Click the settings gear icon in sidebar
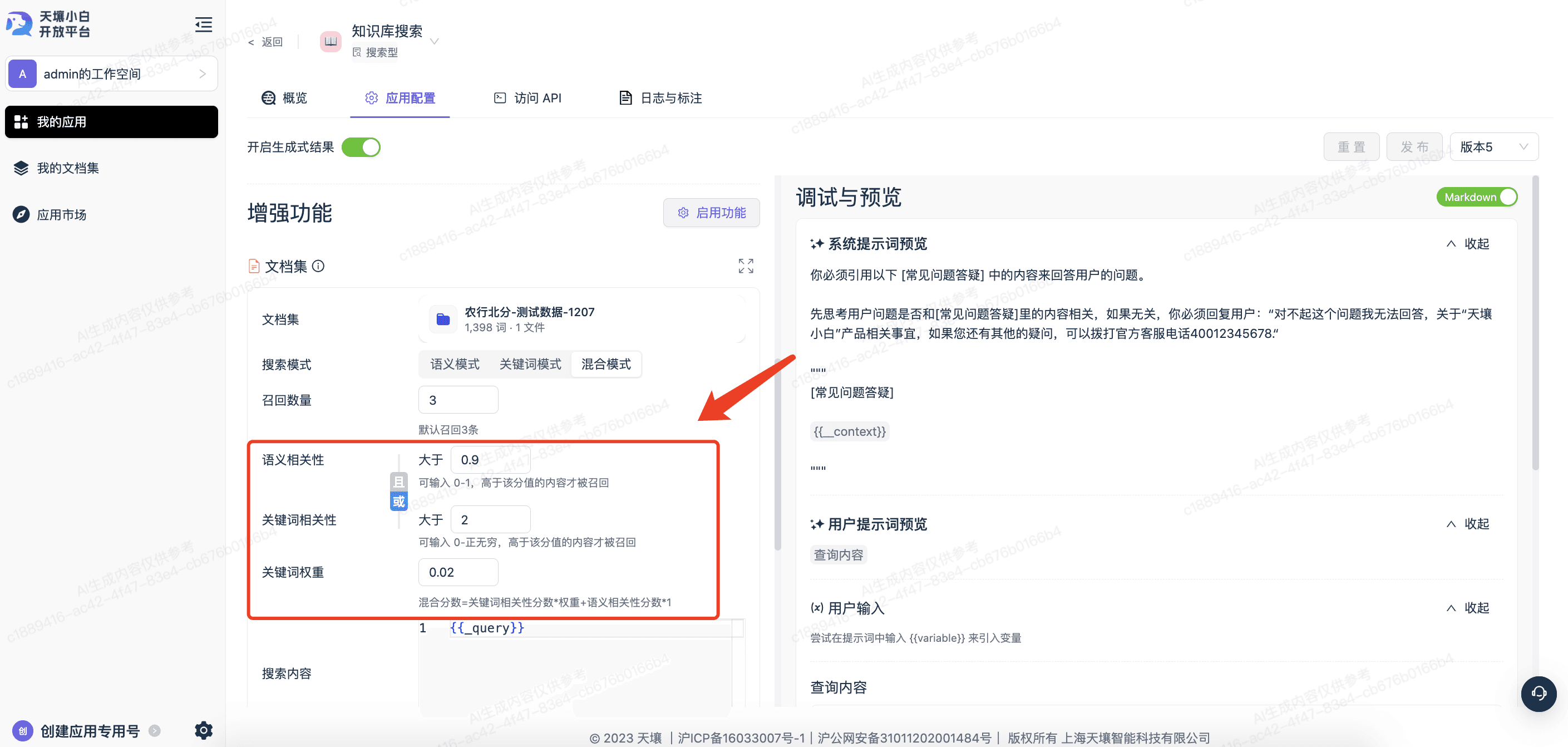Image resolution: width=1568 pixels, height=747 pixels. pyautogui.click(x=203, y=729)
